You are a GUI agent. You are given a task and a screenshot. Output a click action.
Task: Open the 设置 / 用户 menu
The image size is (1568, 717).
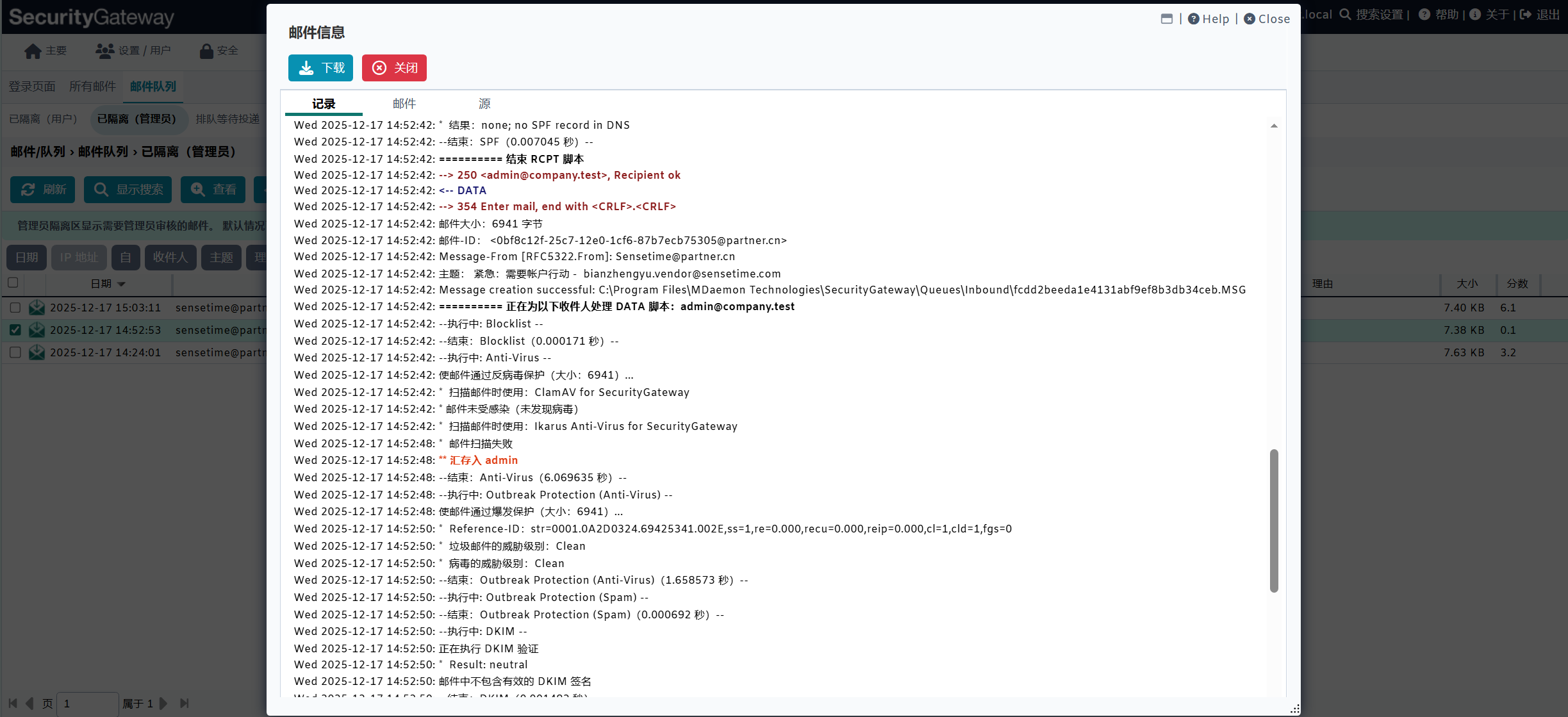(133, 51)
